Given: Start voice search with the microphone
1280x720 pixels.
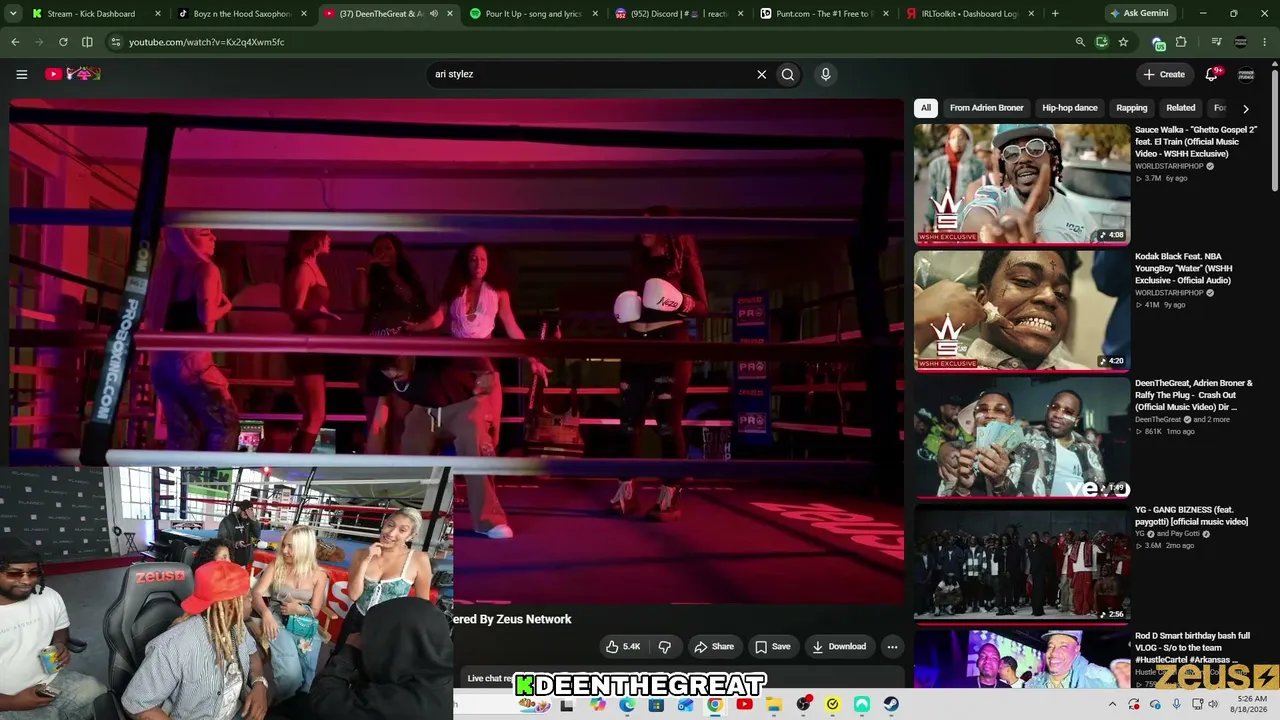Looking at the screenshot, I should [x=825, y=74].
